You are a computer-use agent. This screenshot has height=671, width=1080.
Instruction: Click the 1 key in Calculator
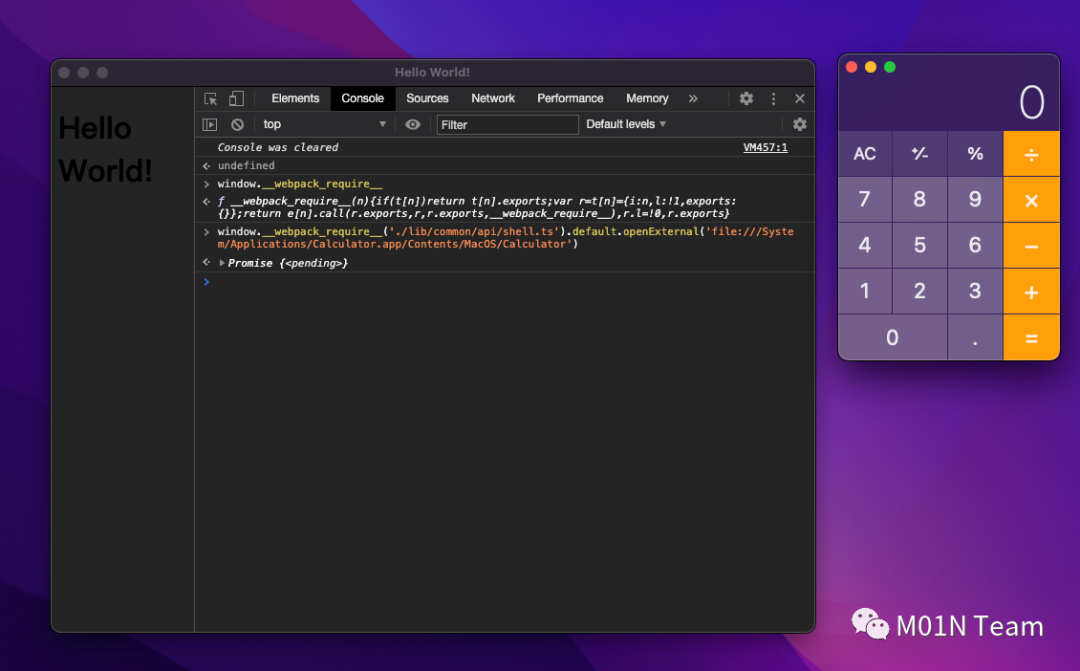point(864,291)
